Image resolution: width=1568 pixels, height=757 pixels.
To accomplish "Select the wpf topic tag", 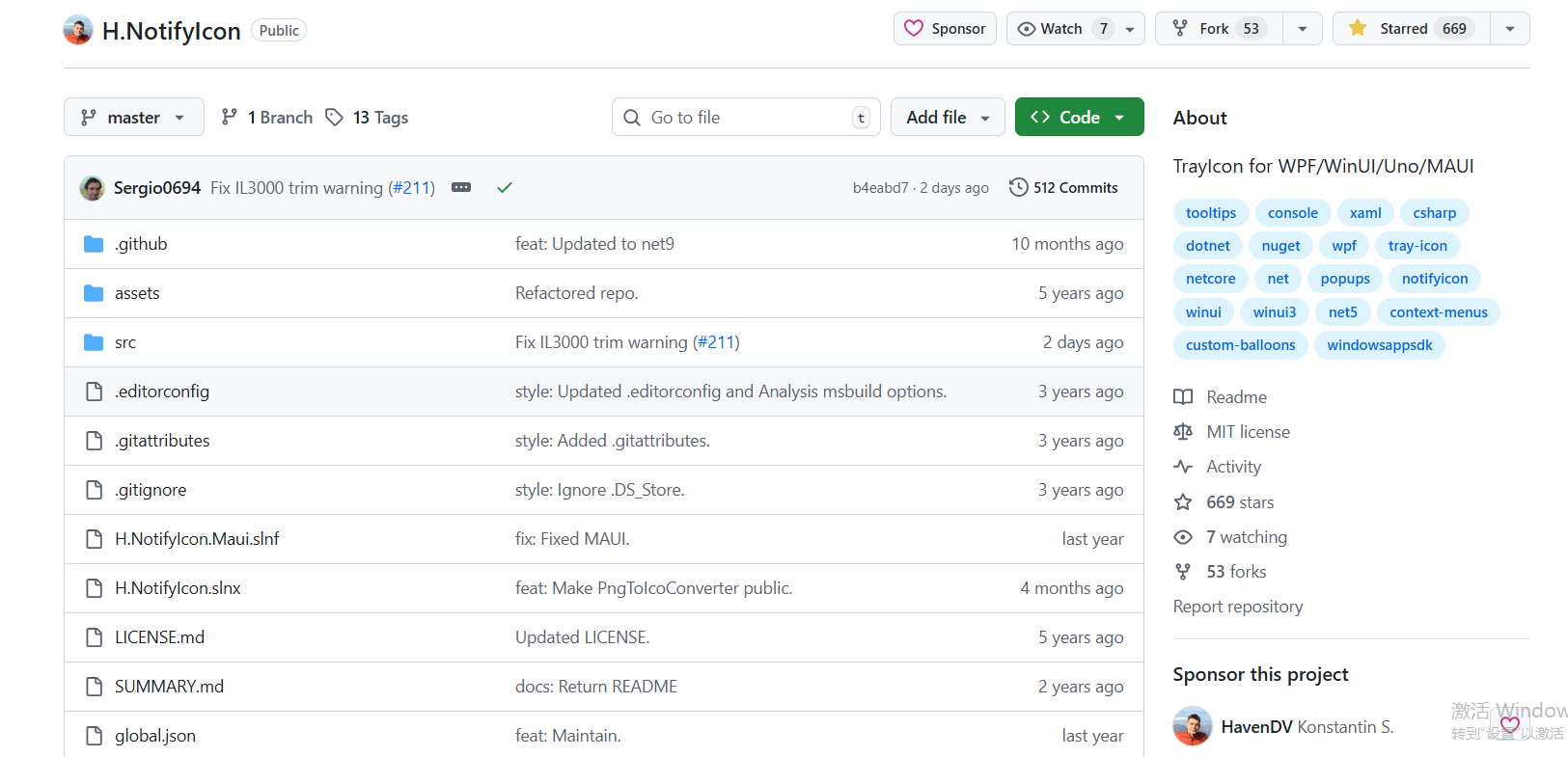I will [1344, 246].
